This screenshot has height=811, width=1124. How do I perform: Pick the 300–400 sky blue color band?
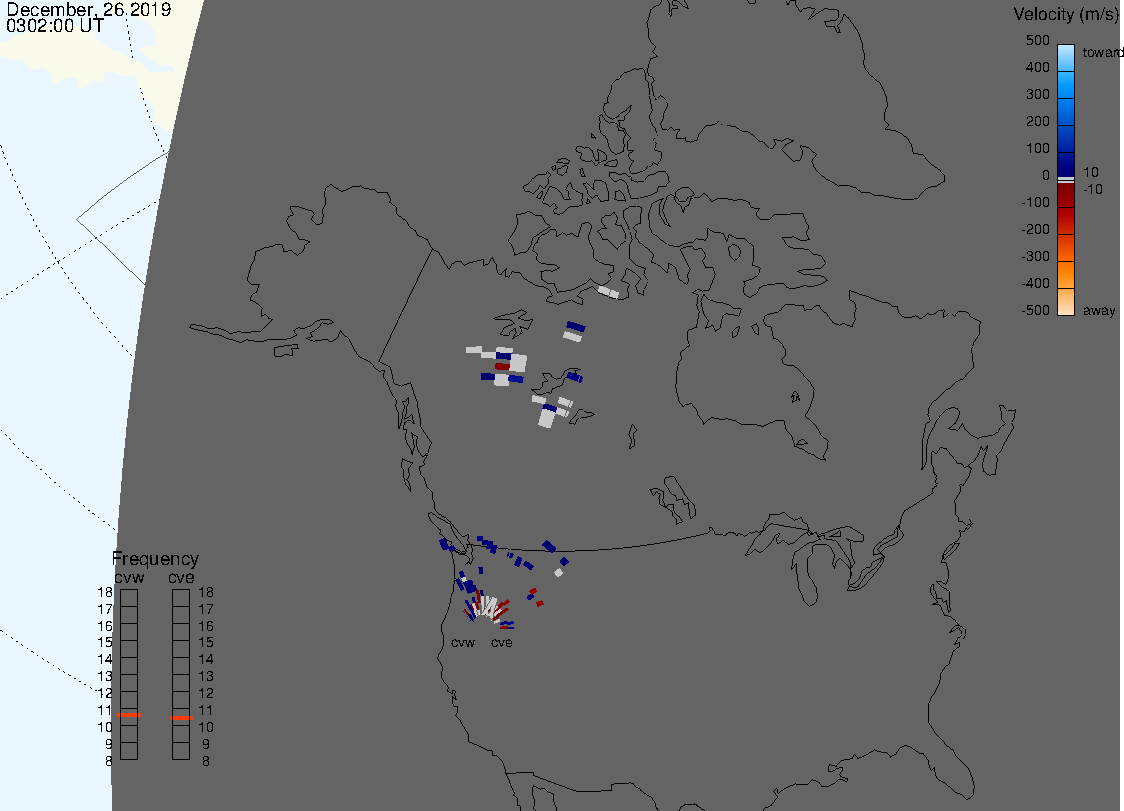click(1066, 85)
